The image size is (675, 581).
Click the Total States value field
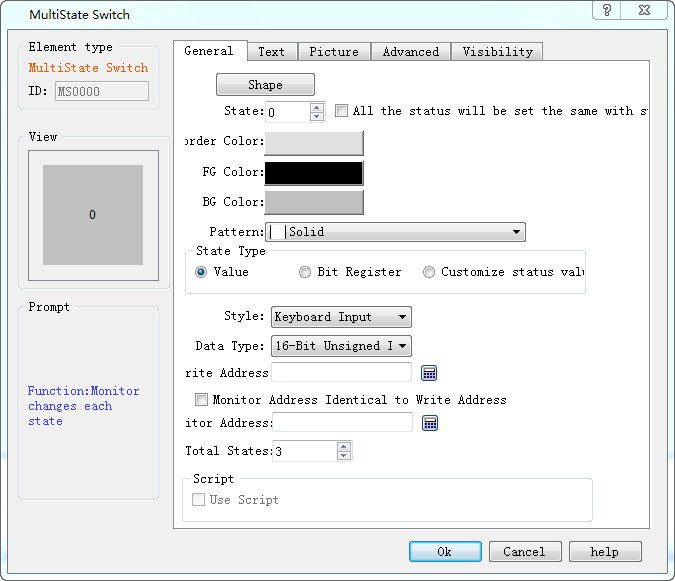point(305,451)
